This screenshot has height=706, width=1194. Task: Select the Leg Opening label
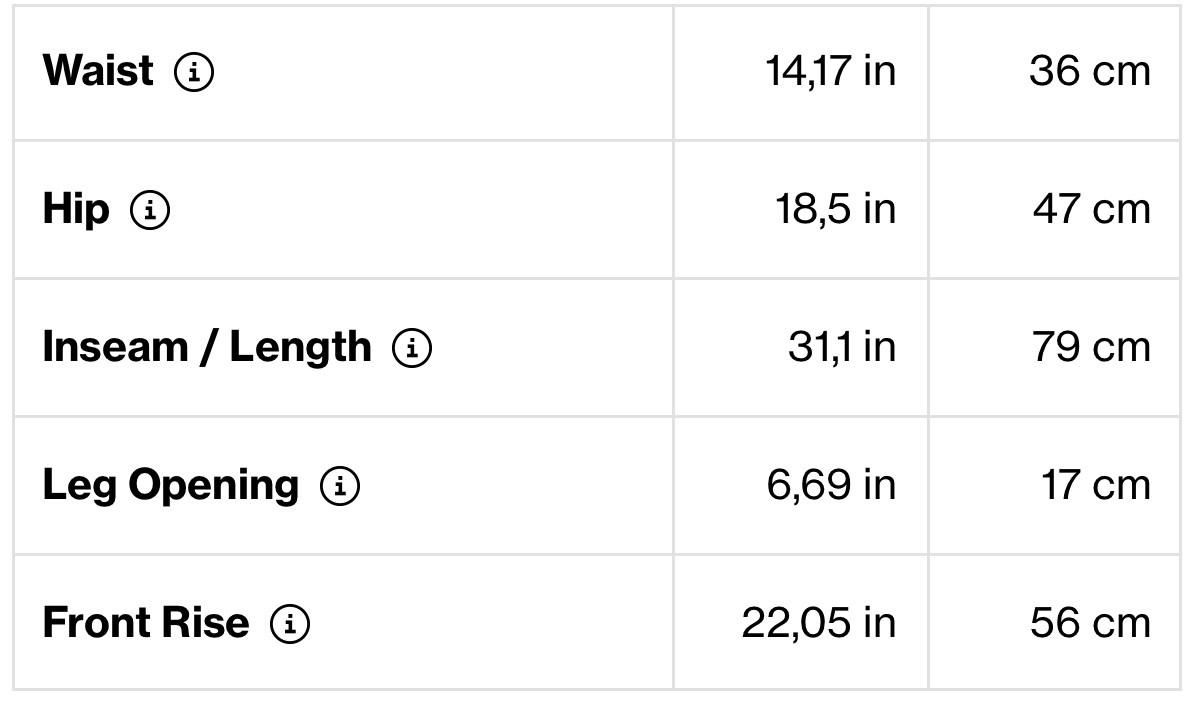[x=171, y=486]
